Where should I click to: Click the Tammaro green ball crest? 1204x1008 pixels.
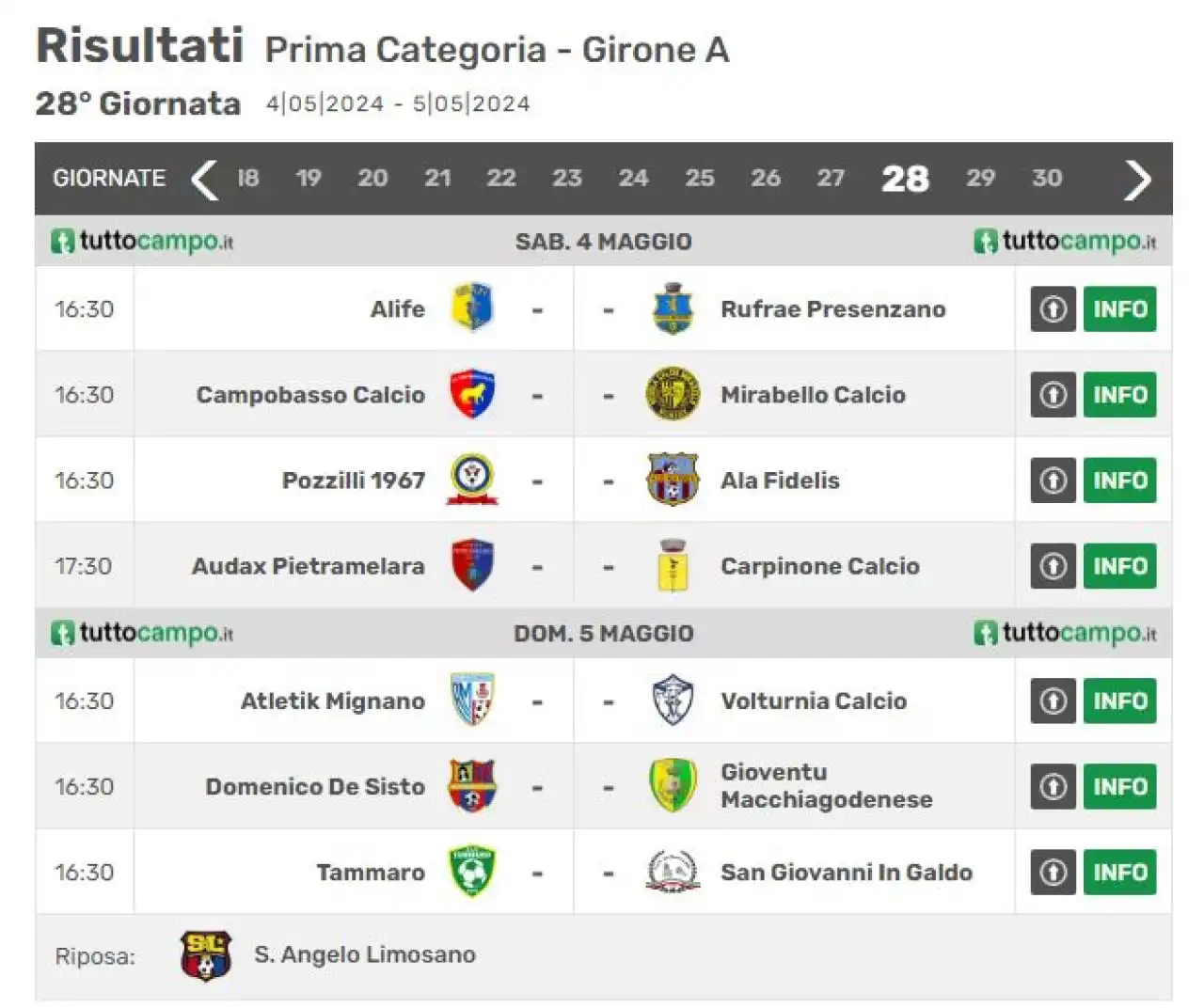point(472,872)
